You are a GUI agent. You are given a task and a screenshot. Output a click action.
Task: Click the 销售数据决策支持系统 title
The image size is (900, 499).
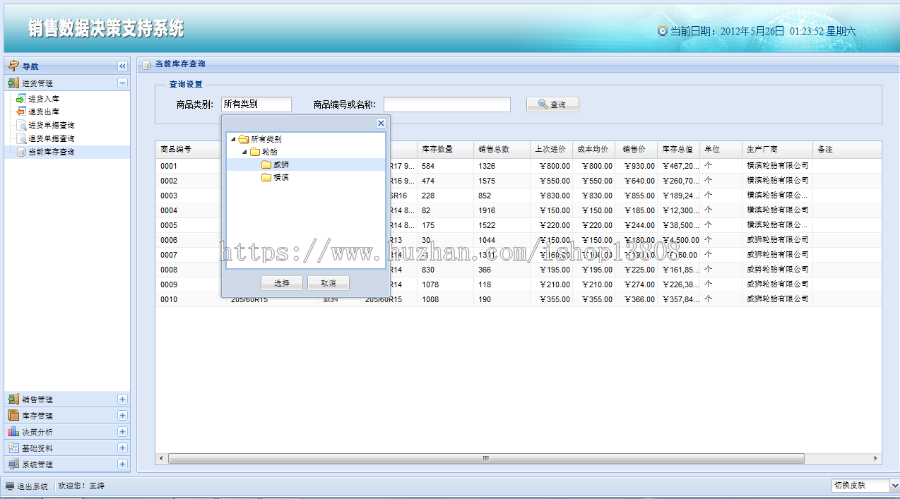point(106,29)
